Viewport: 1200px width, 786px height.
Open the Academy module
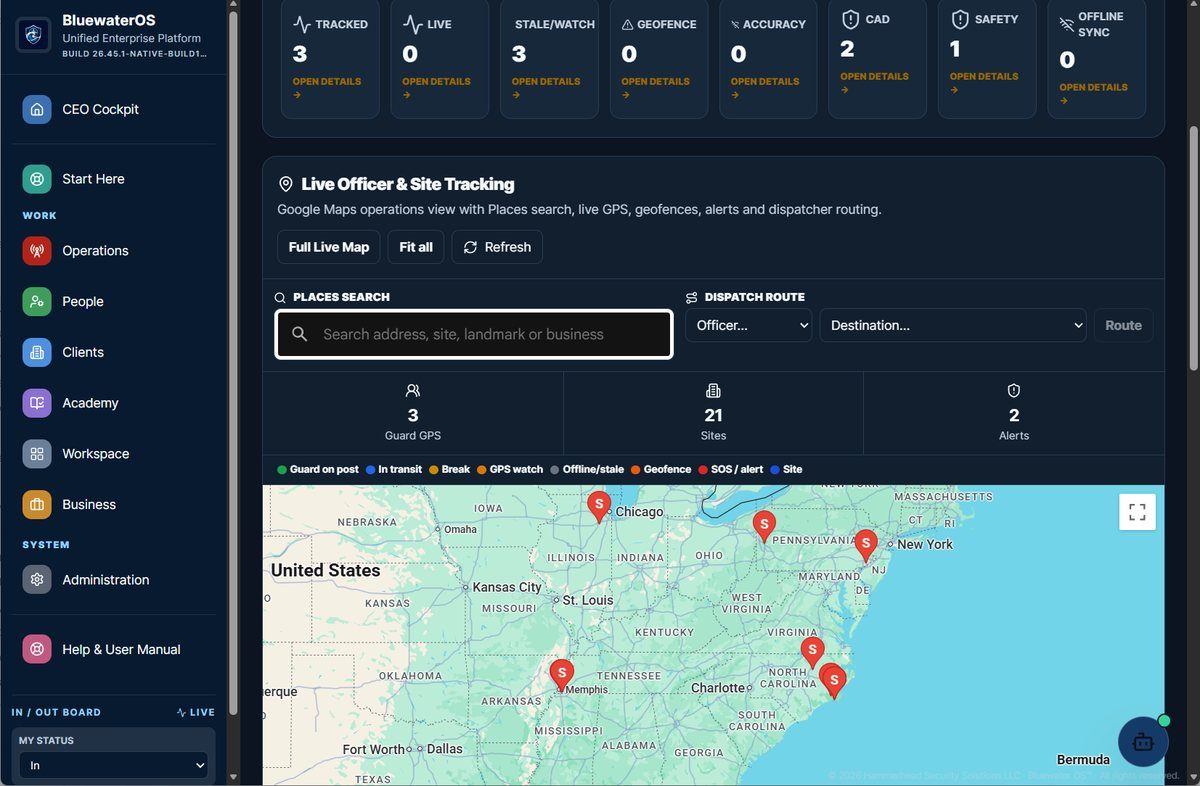pos(118,403)
